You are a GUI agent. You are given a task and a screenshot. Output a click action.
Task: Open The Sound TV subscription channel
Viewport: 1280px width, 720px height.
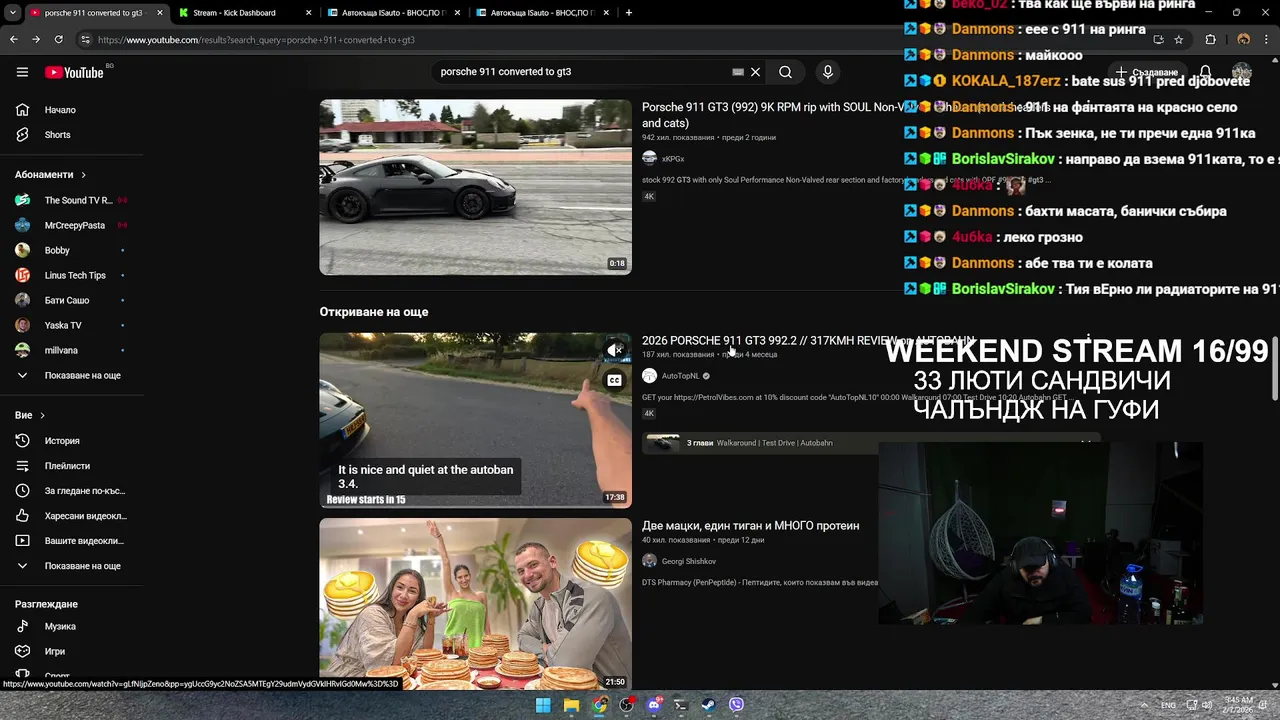coord(72,200)
